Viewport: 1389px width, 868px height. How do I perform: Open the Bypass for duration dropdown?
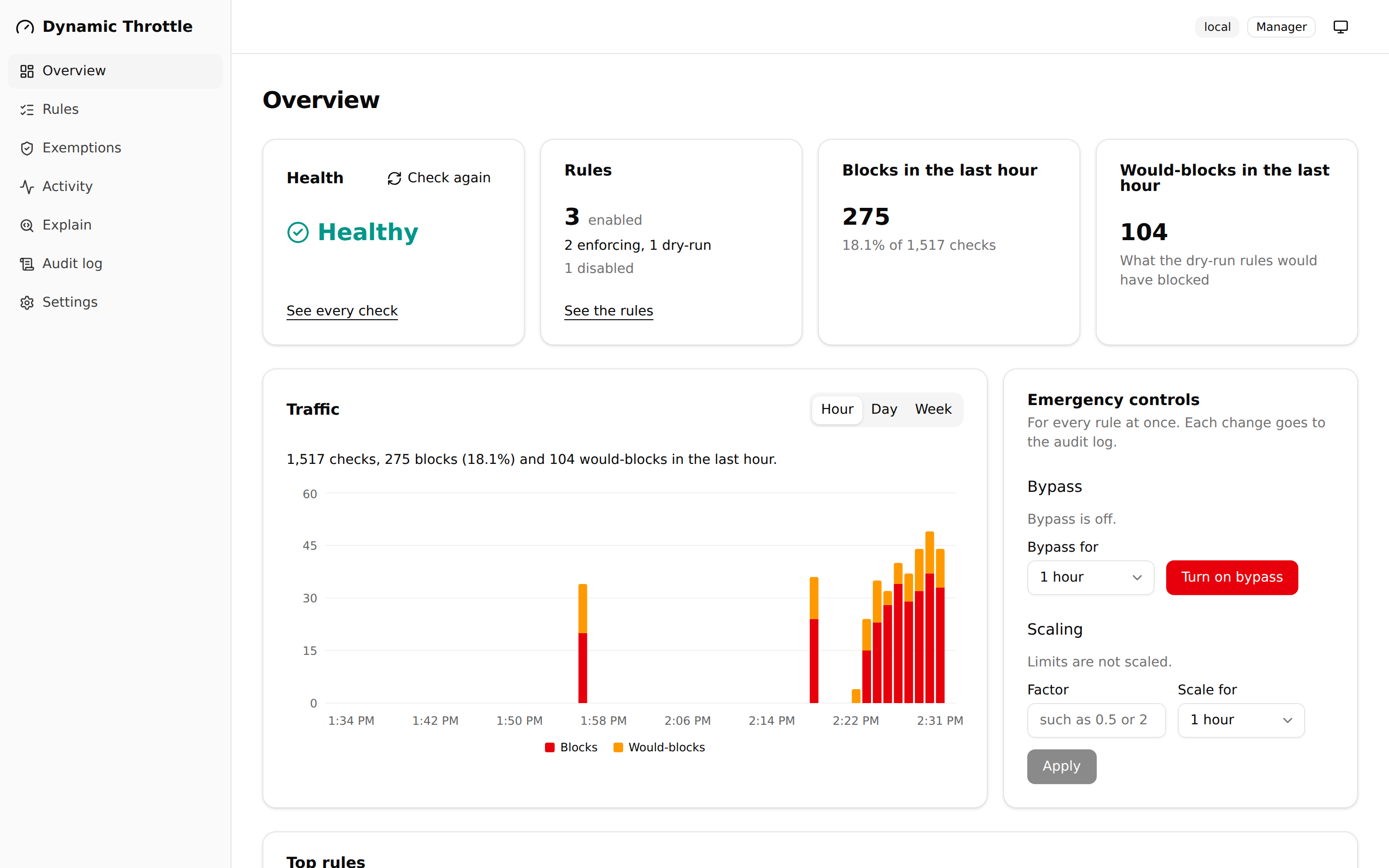(x=1090, y=577)
